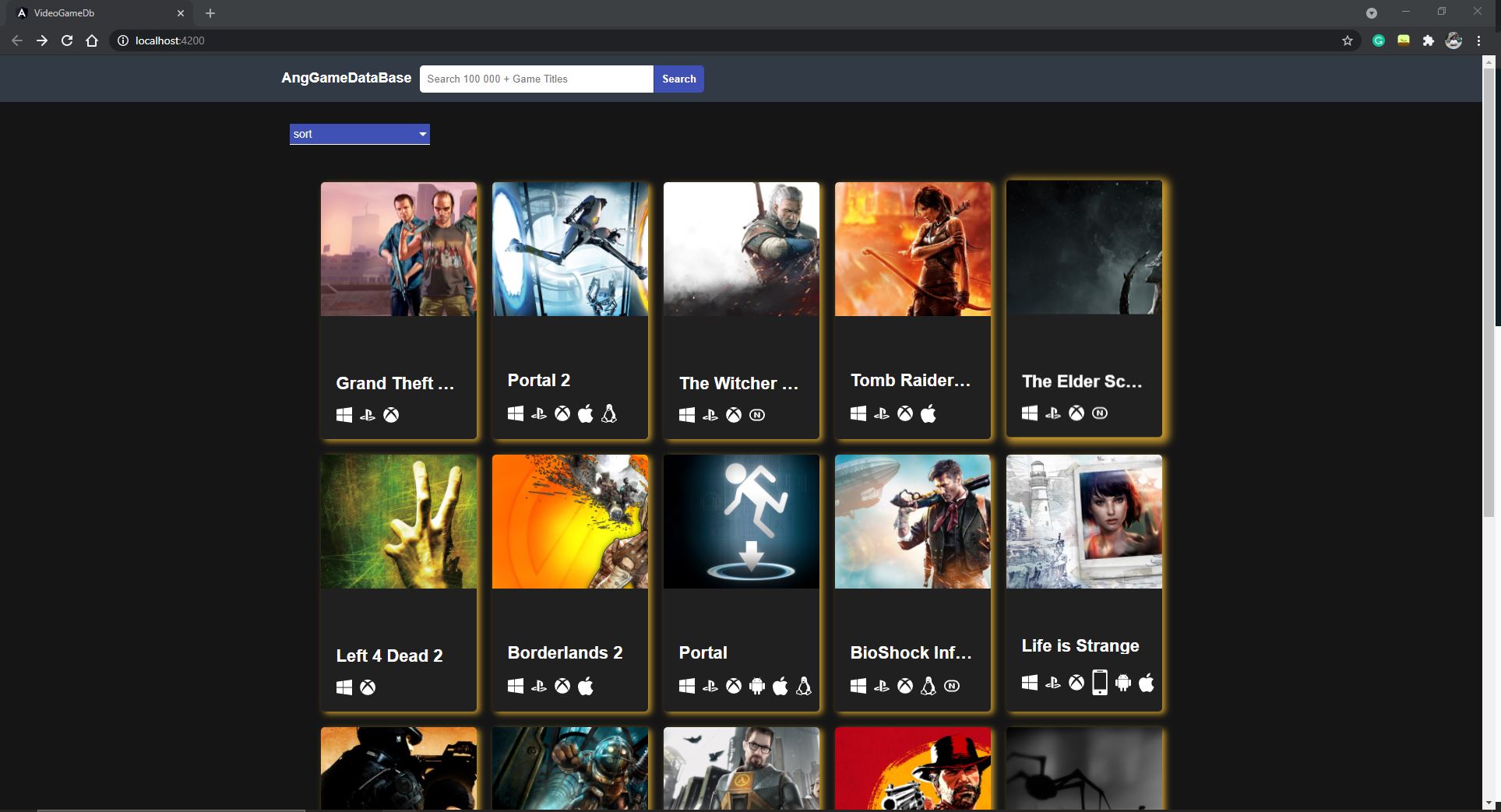
Task: Click the Tomb Raider title text
Action: (x=911, y=380)
